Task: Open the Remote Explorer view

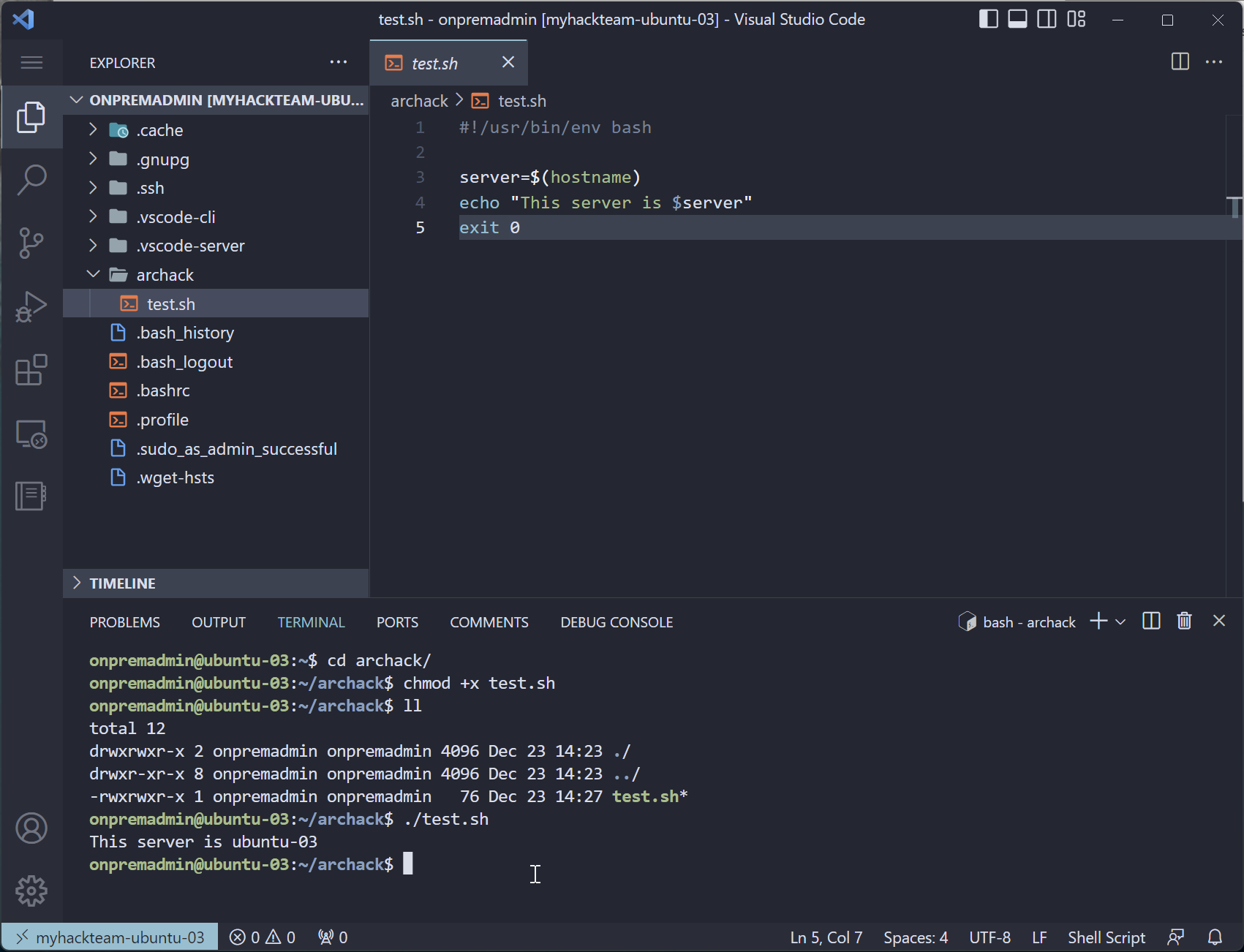Action: coord(31,434)
